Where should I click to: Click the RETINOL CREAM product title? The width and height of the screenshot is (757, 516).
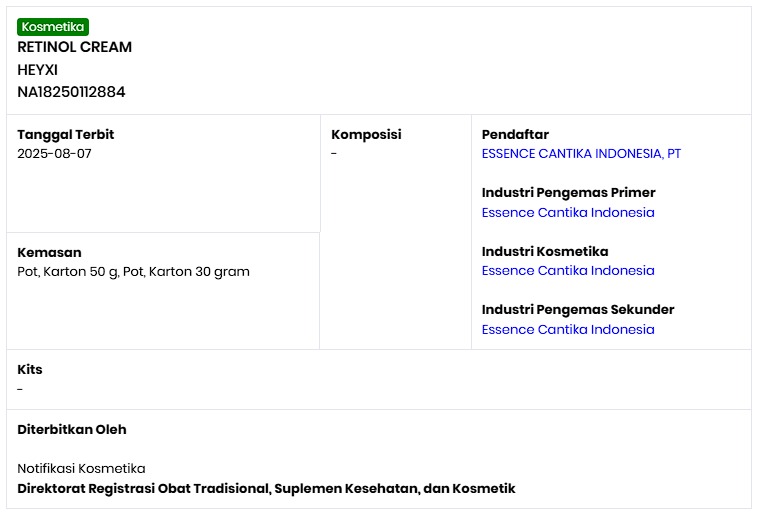(75, 47)
